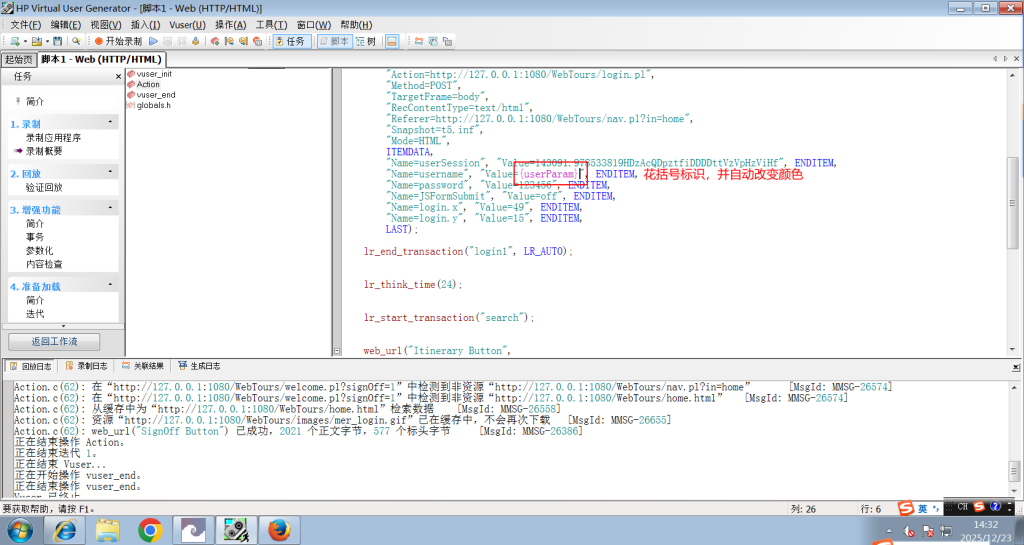
Task: Collapse the 1. 录制 section
Action: (109, 123)
